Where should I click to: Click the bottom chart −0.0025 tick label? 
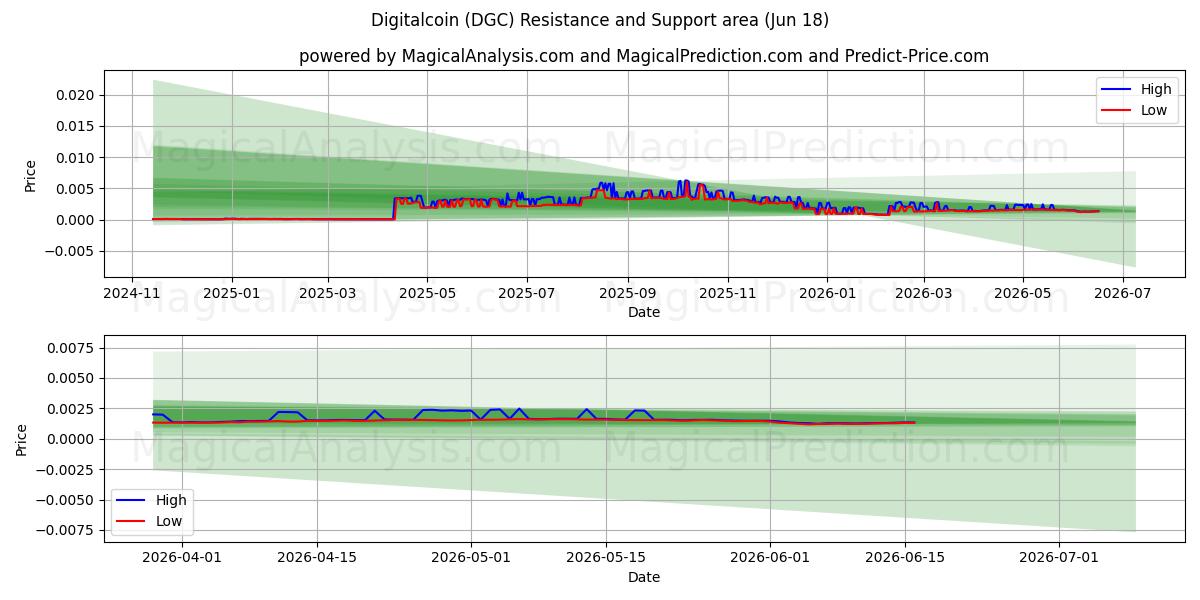click(65, 470)
